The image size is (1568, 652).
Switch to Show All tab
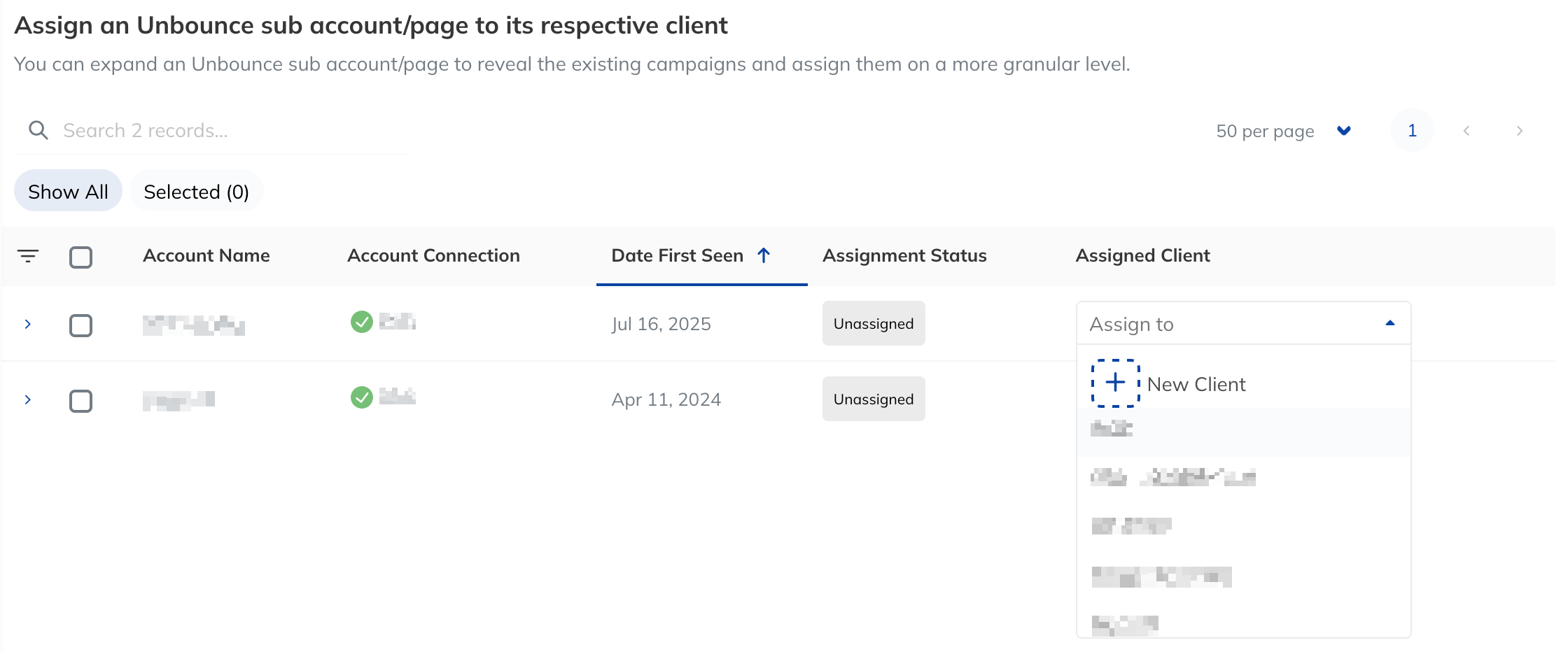pyautogui.click(x=68, y=191)
